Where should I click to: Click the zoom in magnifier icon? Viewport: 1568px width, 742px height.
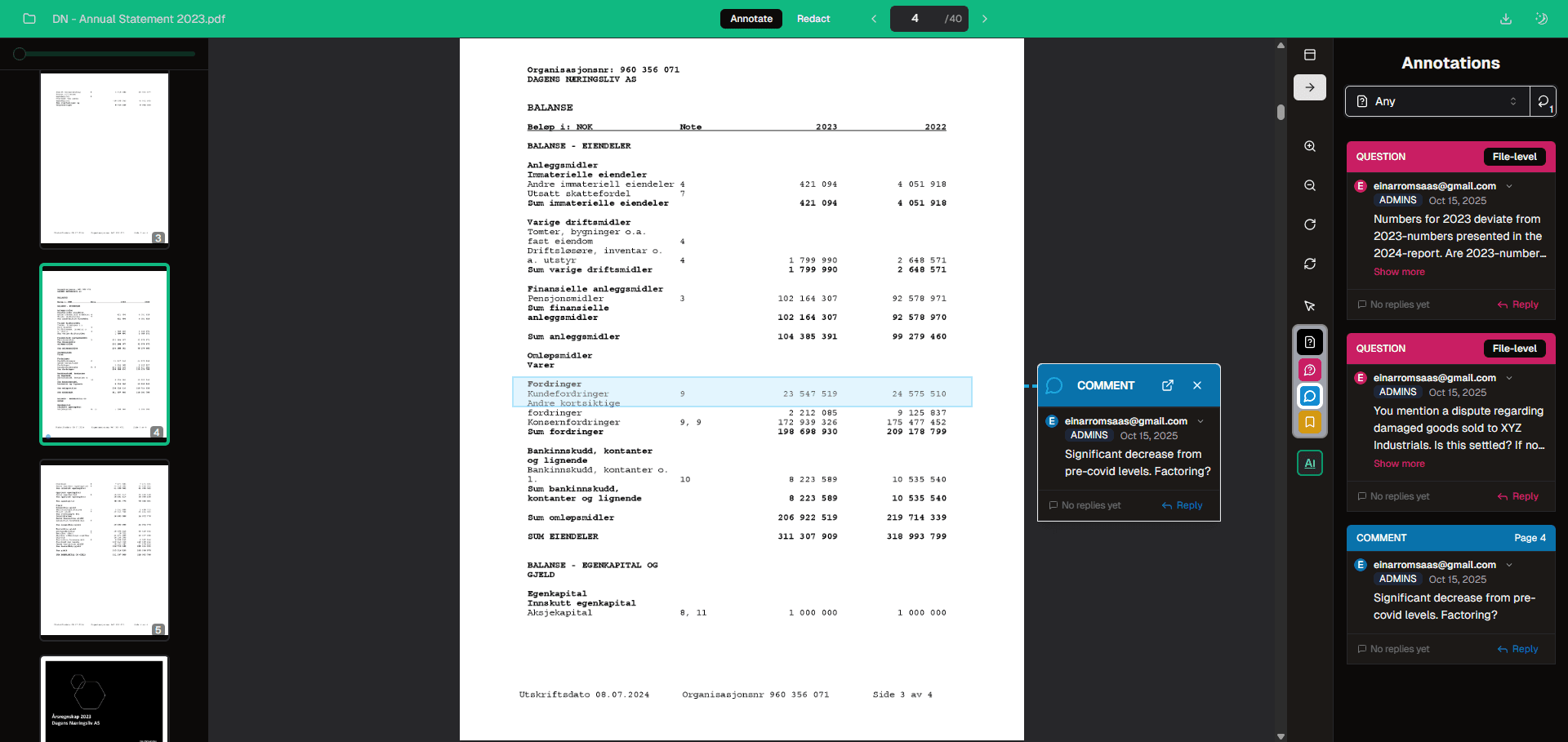tap(1310, 146)
